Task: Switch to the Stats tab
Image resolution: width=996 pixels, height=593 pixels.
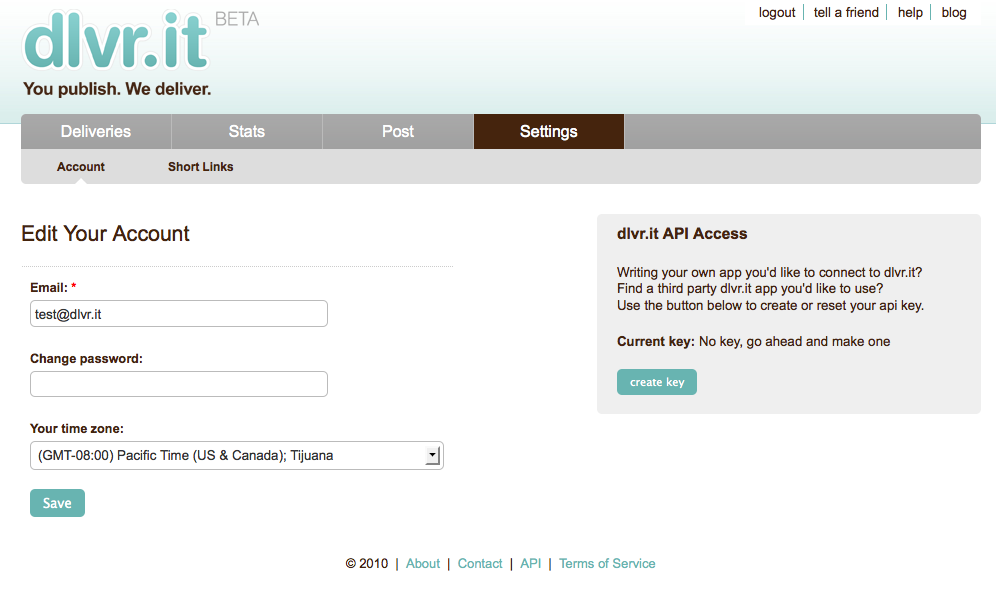Action: [x=246, y=131]
